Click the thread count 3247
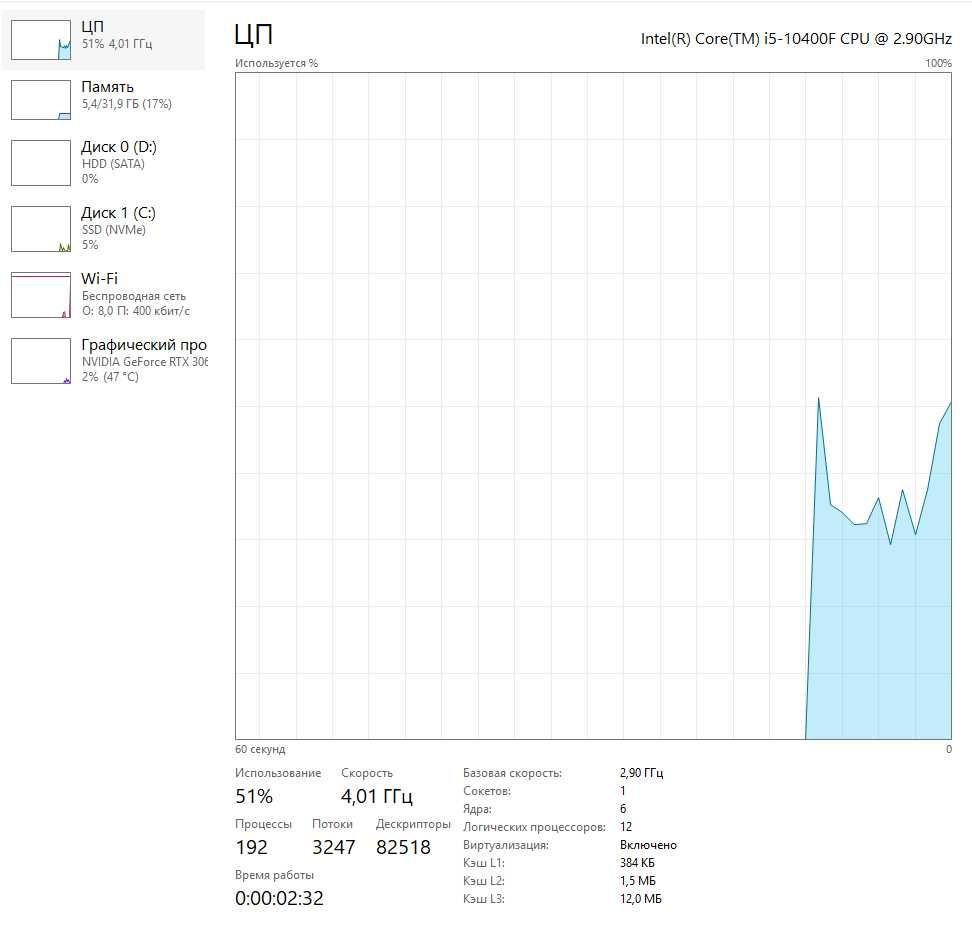The image size is (972, 927). tap(334, 847)
